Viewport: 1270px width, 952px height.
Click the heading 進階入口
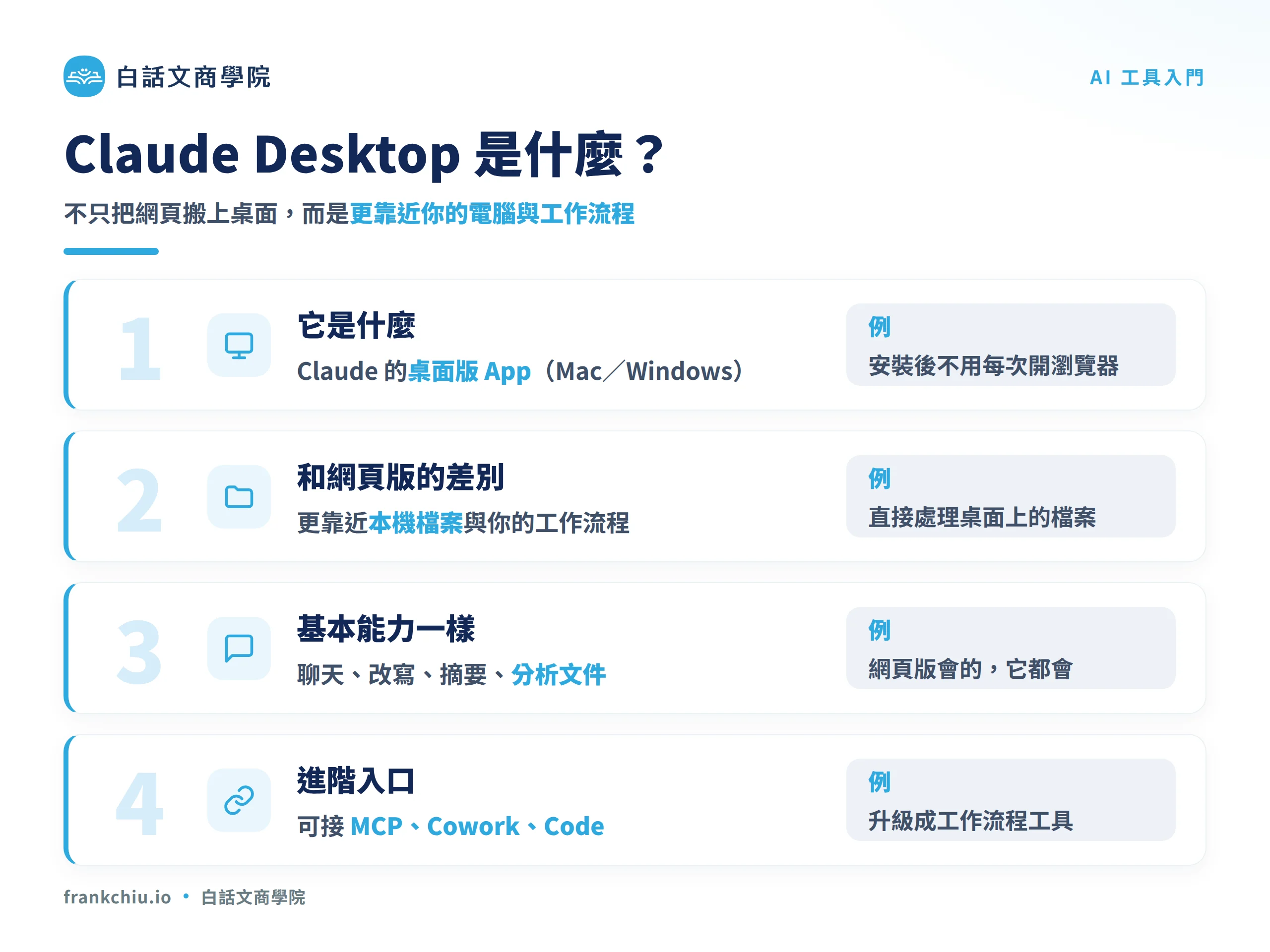click(357, 780)
